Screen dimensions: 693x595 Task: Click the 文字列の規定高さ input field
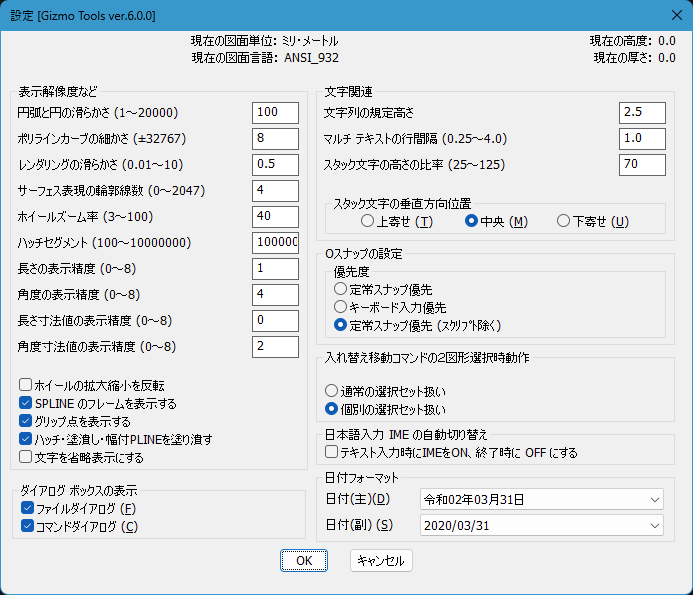[642, 112]
